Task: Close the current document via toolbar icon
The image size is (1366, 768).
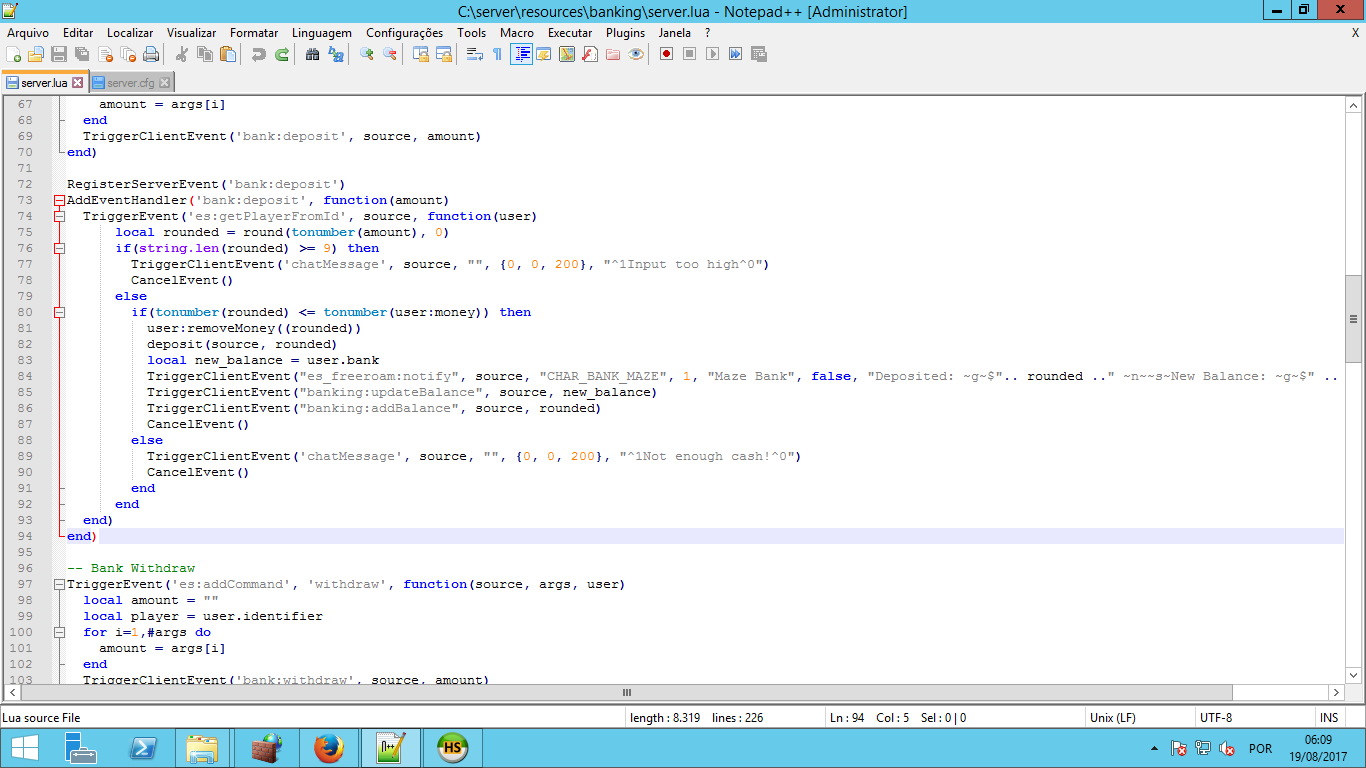Action: point(105,54)
